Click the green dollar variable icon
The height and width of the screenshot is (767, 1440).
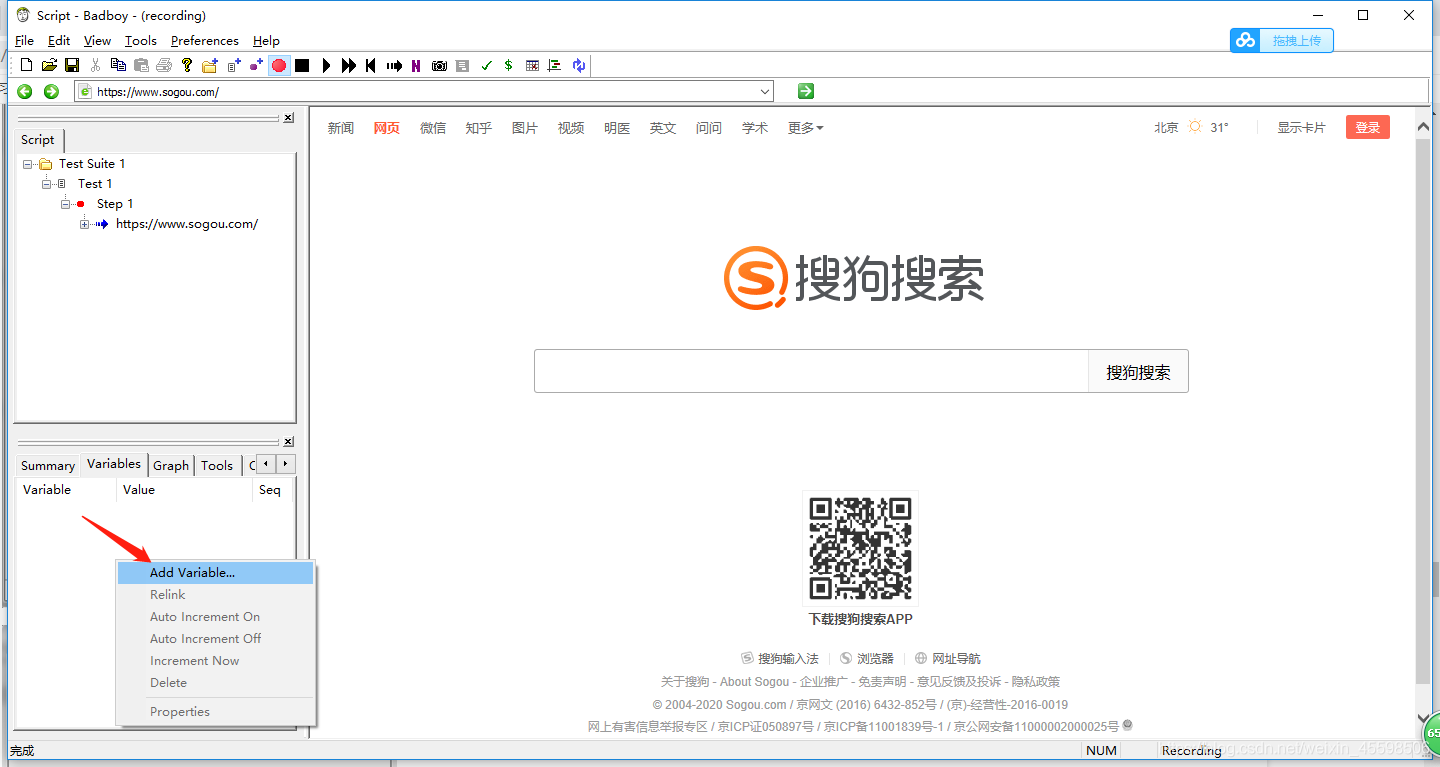click(x=508, y=65)
